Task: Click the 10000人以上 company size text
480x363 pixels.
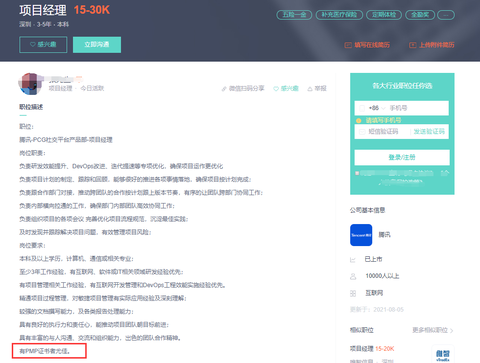Action: click(x=382, y=276)
